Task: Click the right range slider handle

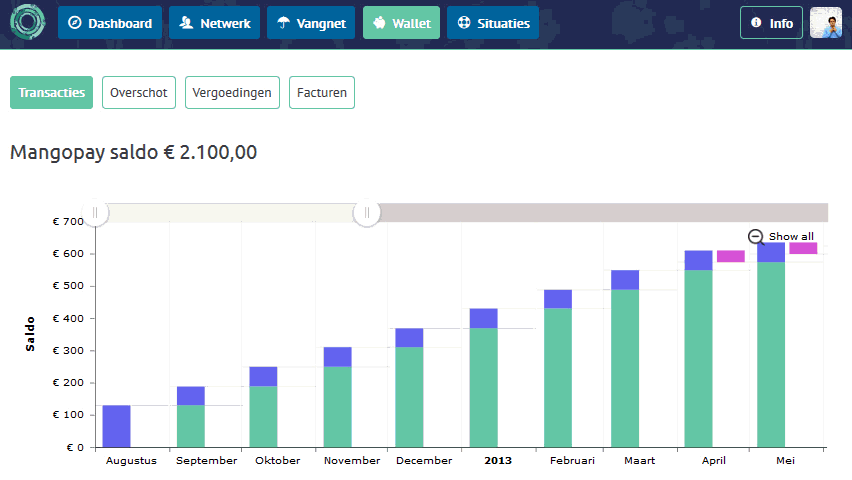Action: click(367, 212)
